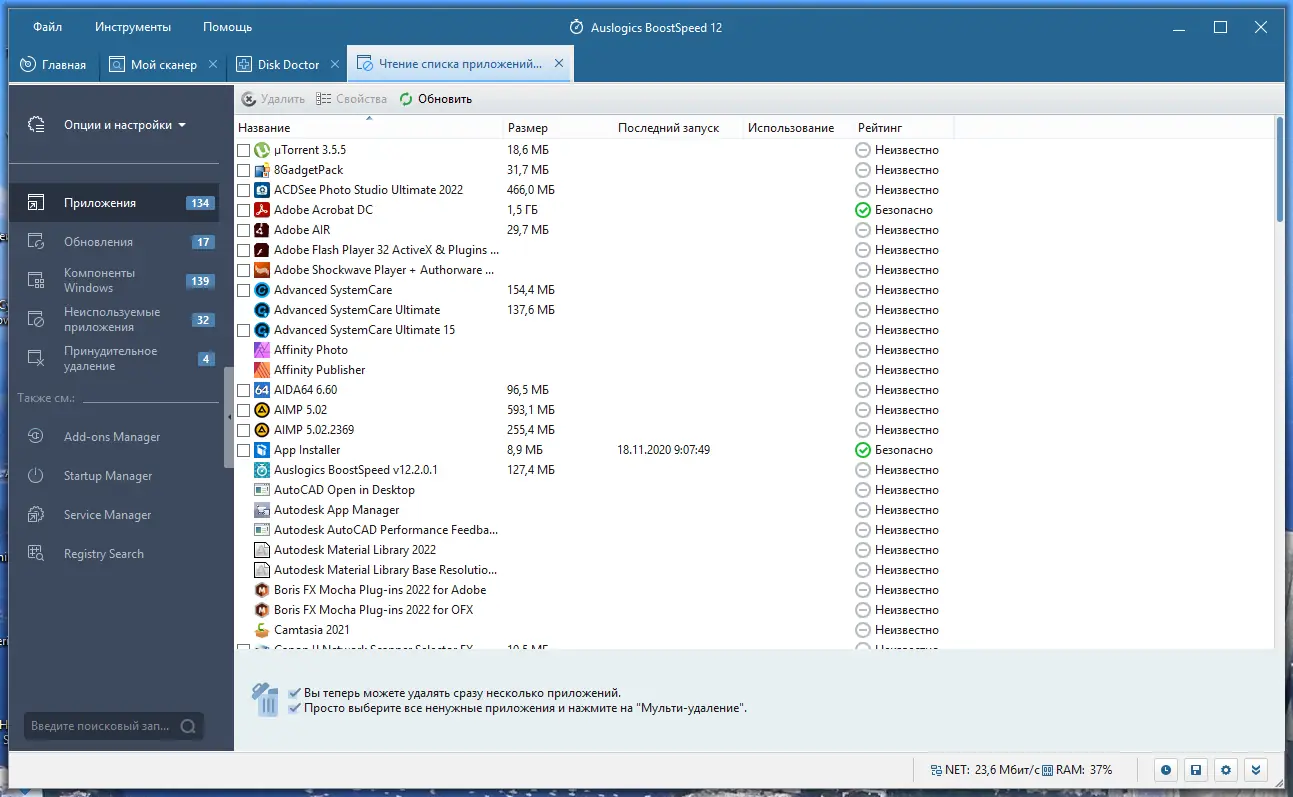Open the Опции и настройки dropdown
Image resolution: width=1293 pixels, height=797 pixels.
(125, 125)
